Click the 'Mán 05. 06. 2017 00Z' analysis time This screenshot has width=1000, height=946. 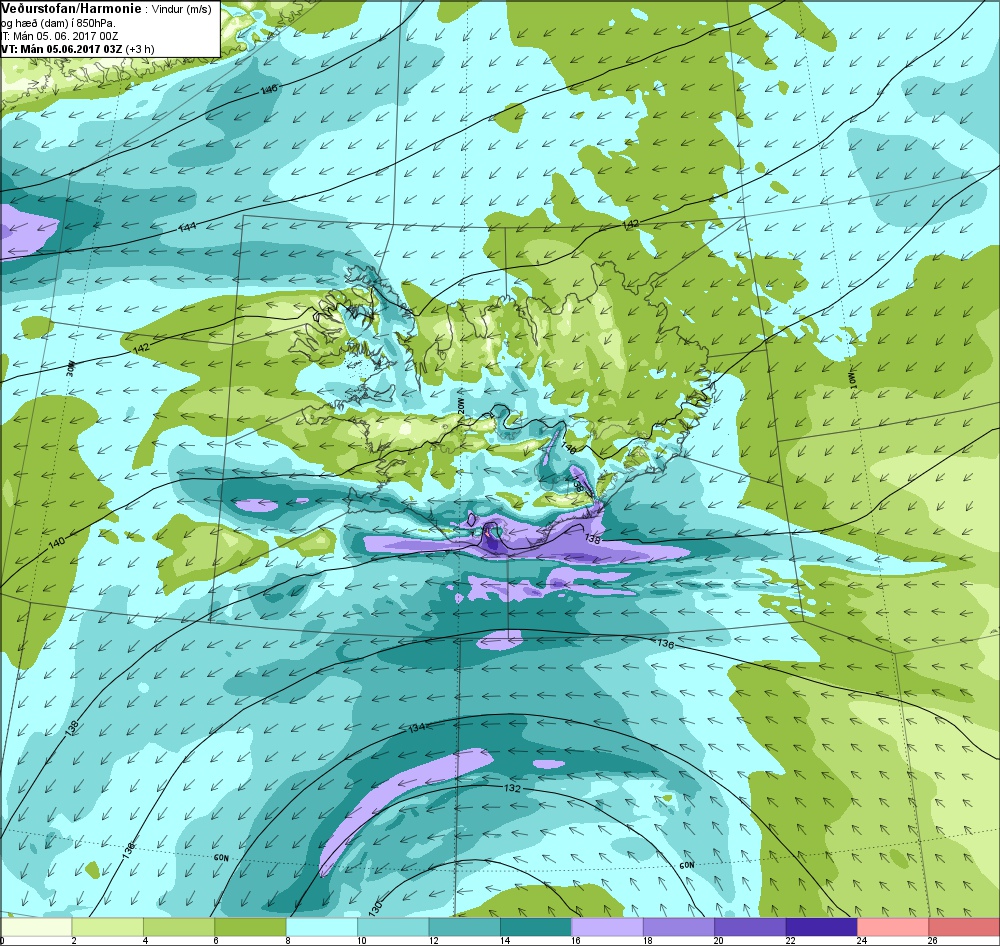65,36
